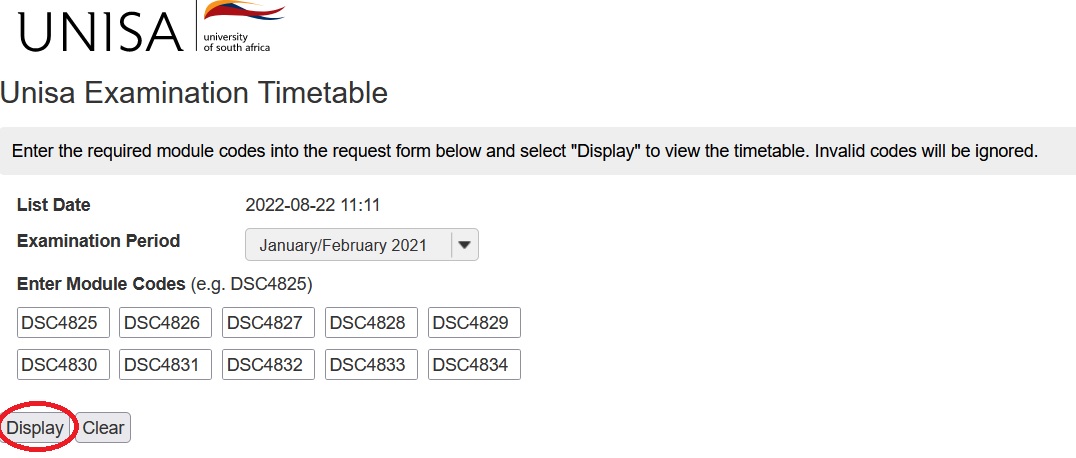
Task: Click the Examination Period label
Action: [x=99, y=241]
